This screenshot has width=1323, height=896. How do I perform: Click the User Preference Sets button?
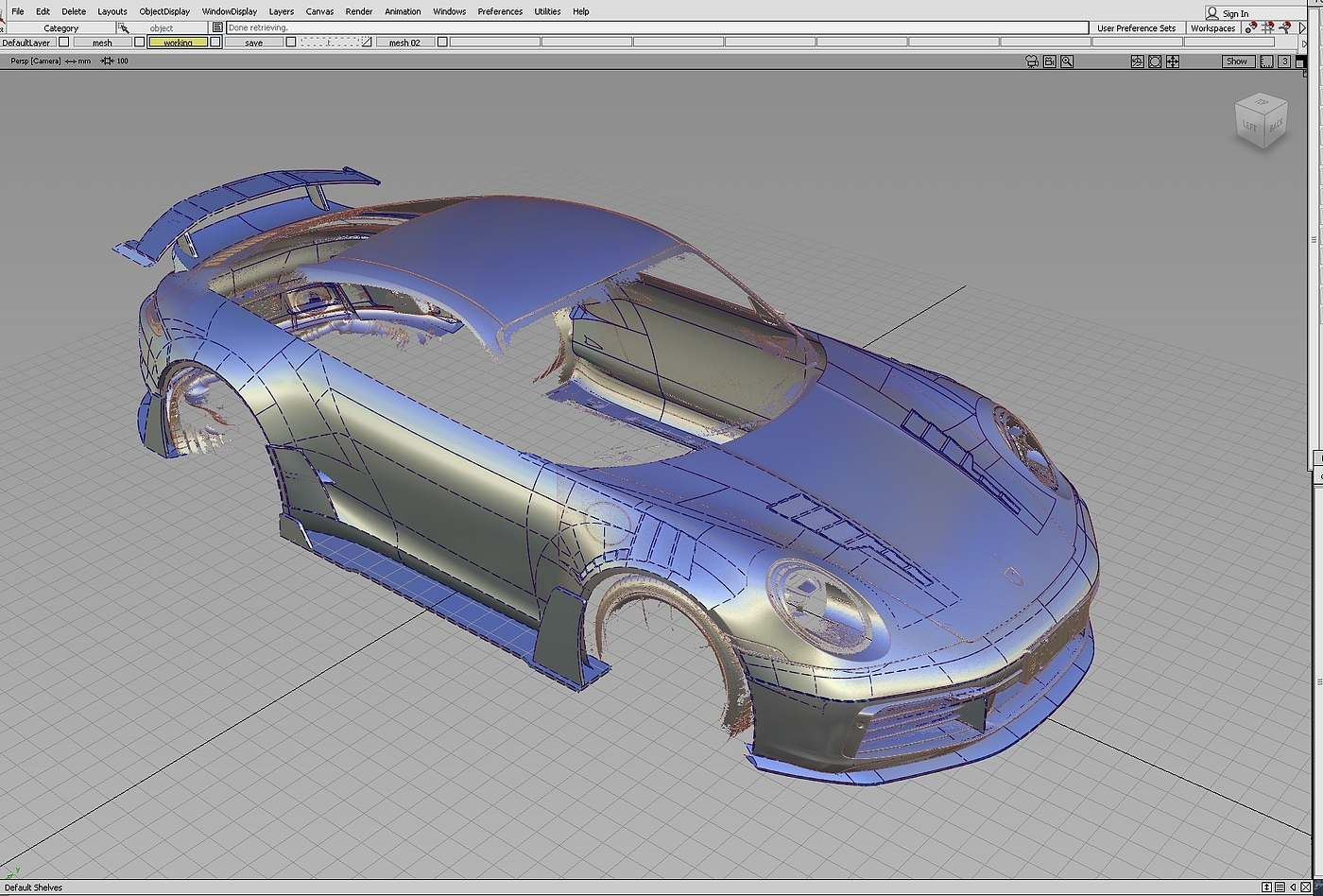click(x=1136, y=28)
